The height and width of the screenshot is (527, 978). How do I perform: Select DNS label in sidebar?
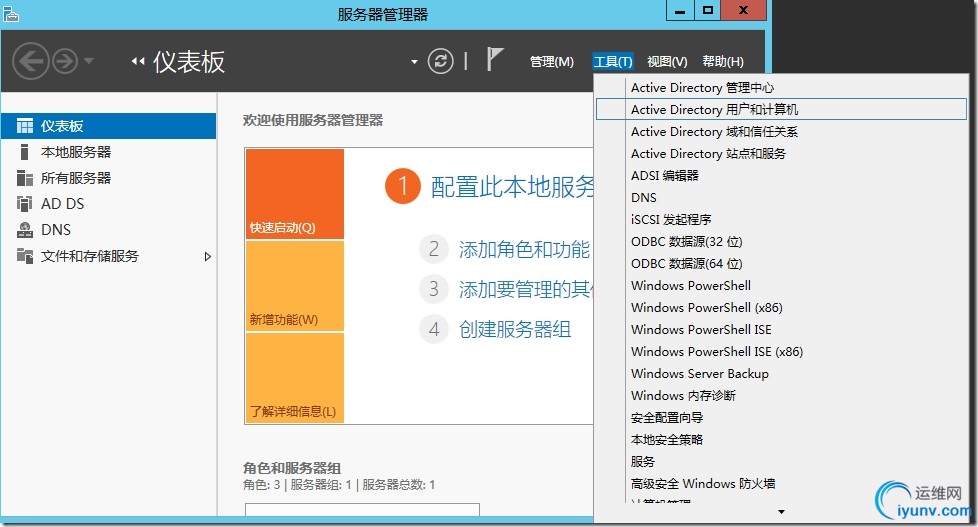(x=56, y=230)
